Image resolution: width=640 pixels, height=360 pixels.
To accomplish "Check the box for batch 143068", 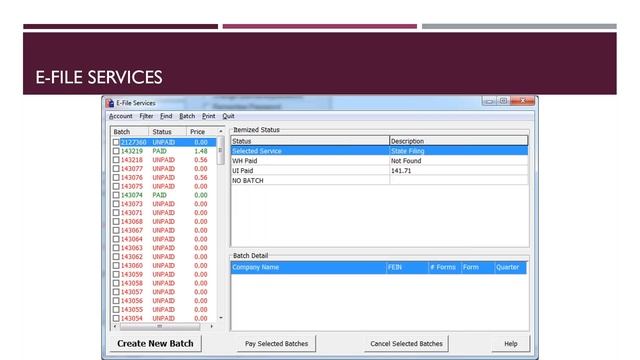I will pyautogui.click(x=116, y=222).
